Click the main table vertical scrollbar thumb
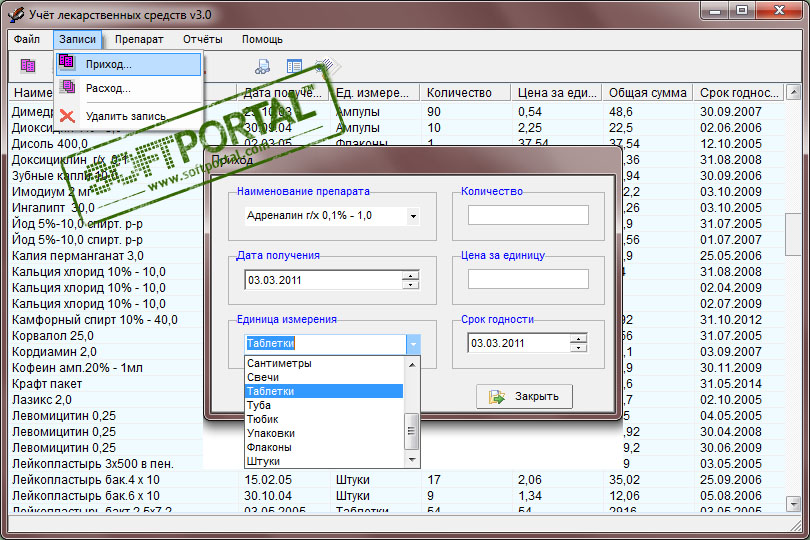This screenshot has width=810, height=540. tap(793, 234)
